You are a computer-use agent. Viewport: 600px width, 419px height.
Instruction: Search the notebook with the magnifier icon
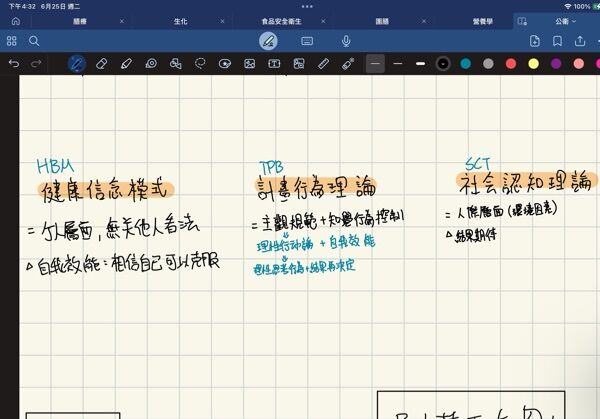click(34, 41)
